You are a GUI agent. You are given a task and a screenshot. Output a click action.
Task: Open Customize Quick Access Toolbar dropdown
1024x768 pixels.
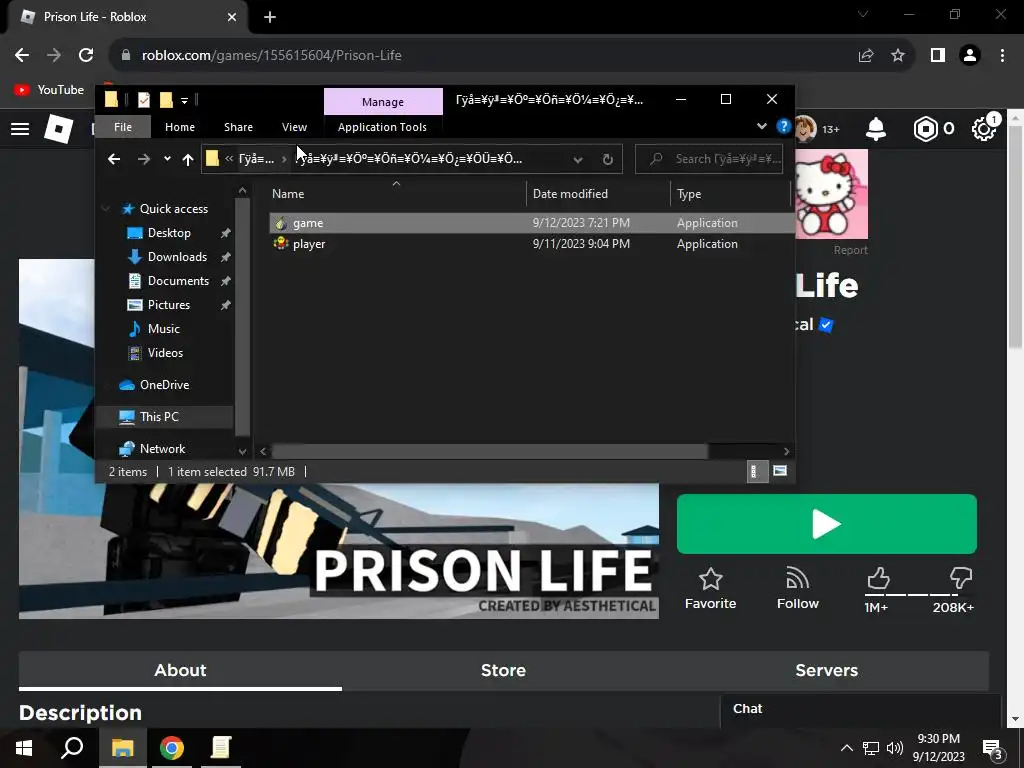click(185, 101)
